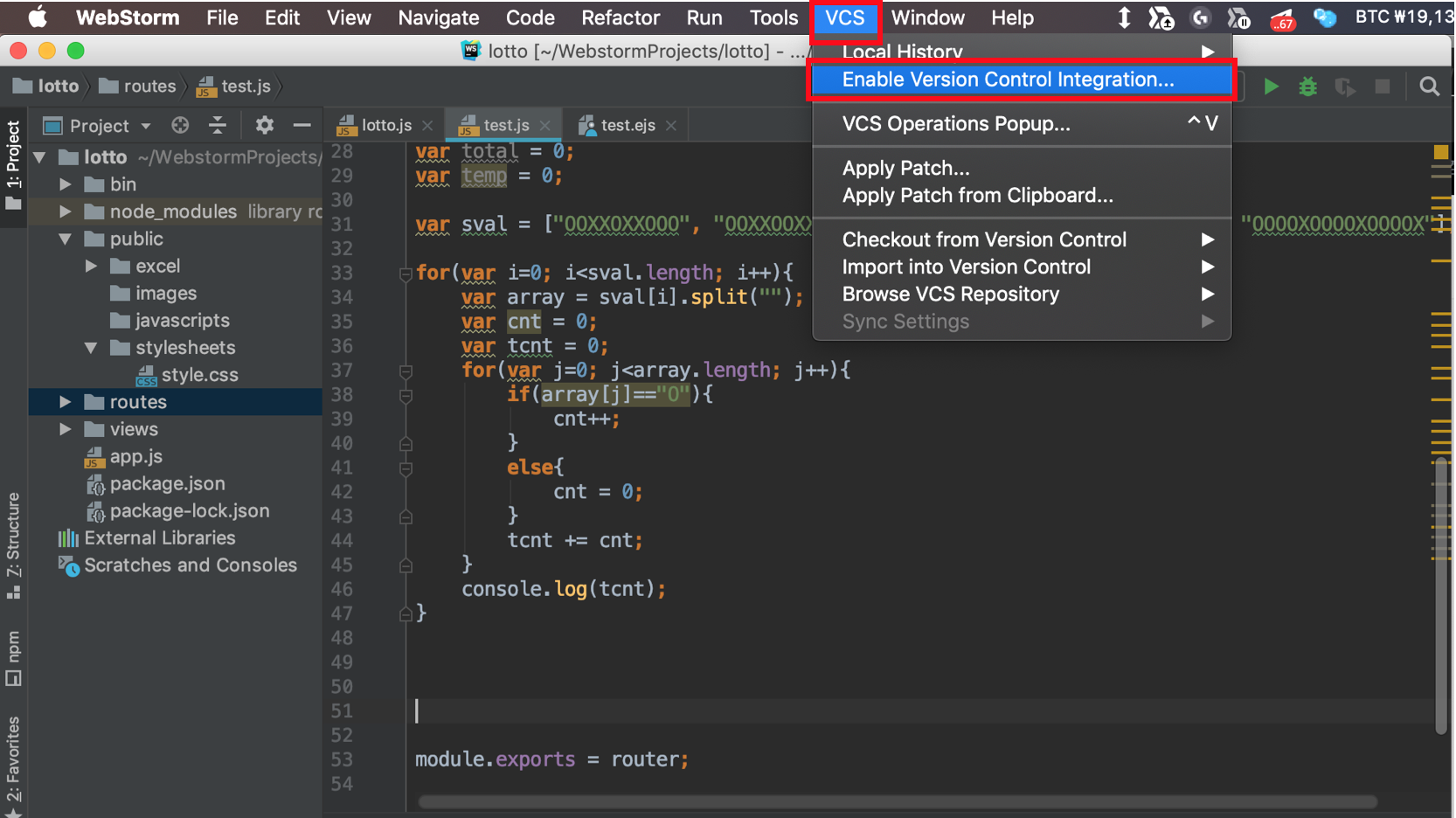Open the Favorites tool window side tab
The width and height of the screenshot is (1456, 818).
(x=13, y=766)
